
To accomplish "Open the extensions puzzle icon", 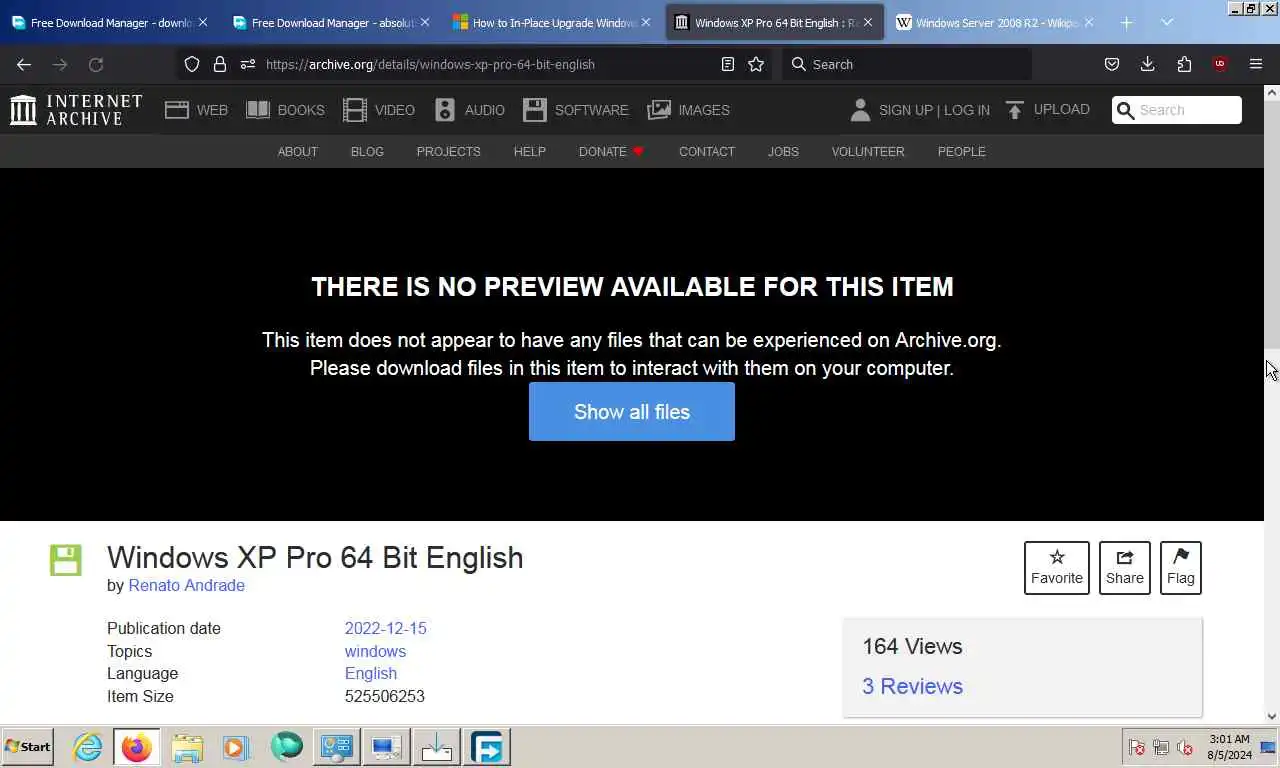I will tap(1184, 64).
